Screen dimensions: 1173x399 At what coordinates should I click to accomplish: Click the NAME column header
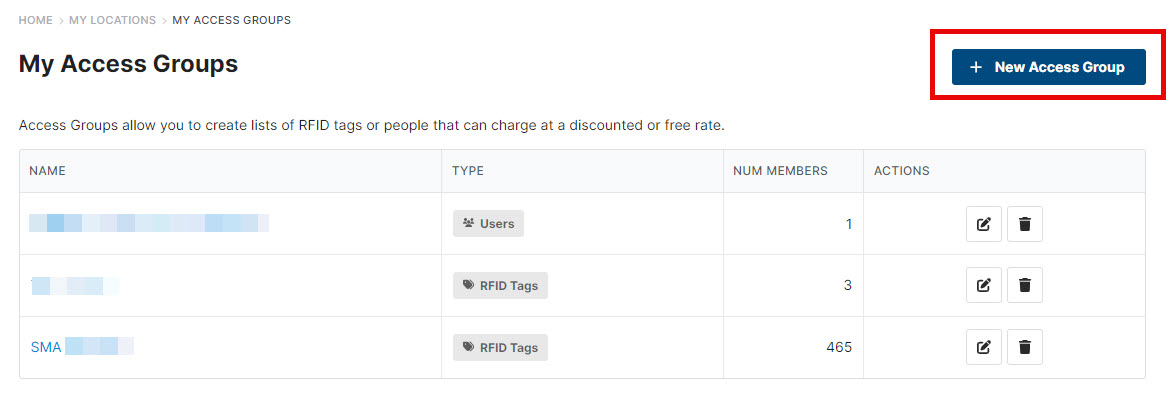pos(47,171)
